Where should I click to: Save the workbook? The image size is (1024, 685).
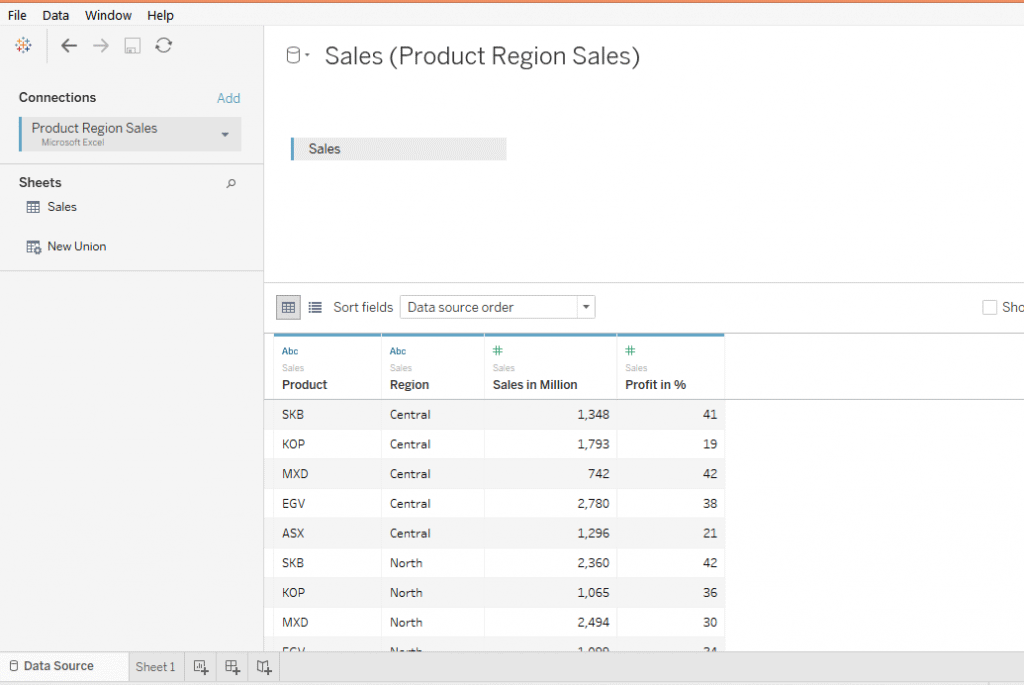pyautogui.click(x=131, y=45)
